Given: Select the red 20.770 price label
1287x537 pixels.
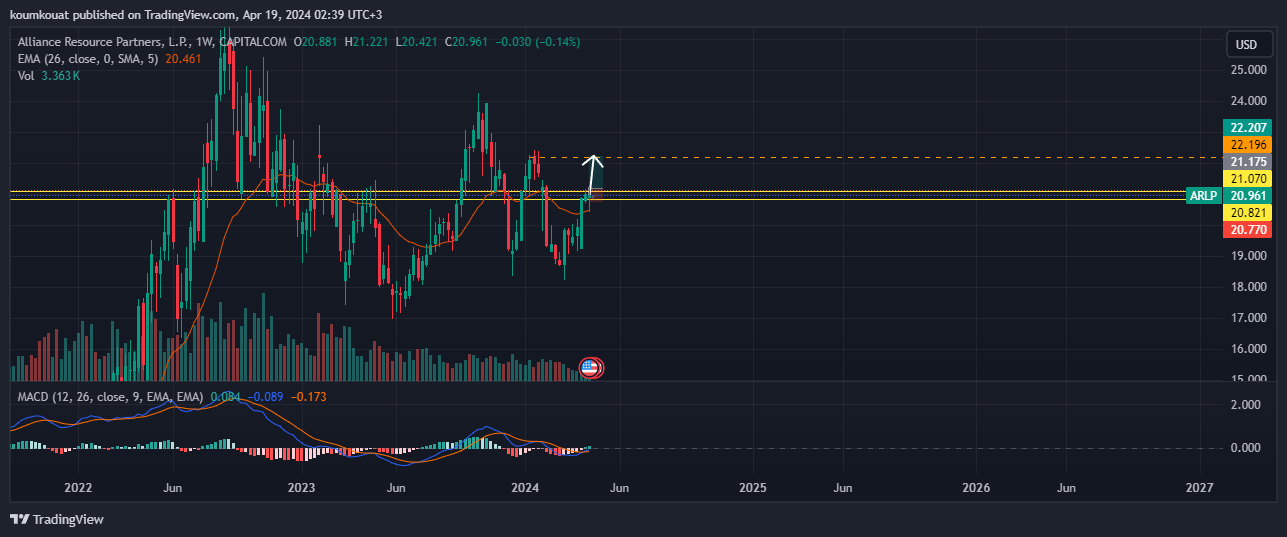Looking at the screenshot, I should [1249, 230].
